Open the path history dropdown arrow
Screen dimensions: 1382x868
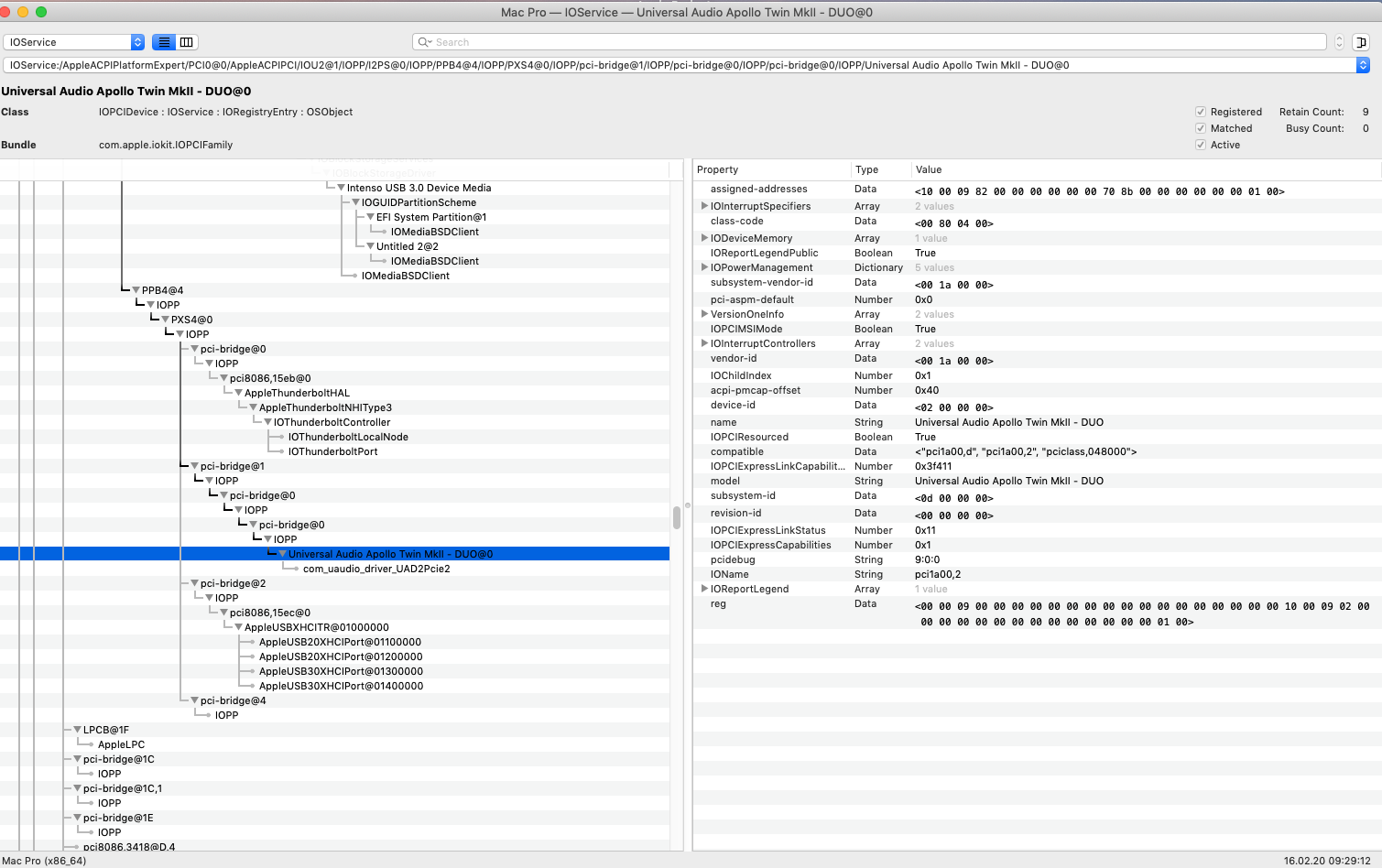(1363, 65)
